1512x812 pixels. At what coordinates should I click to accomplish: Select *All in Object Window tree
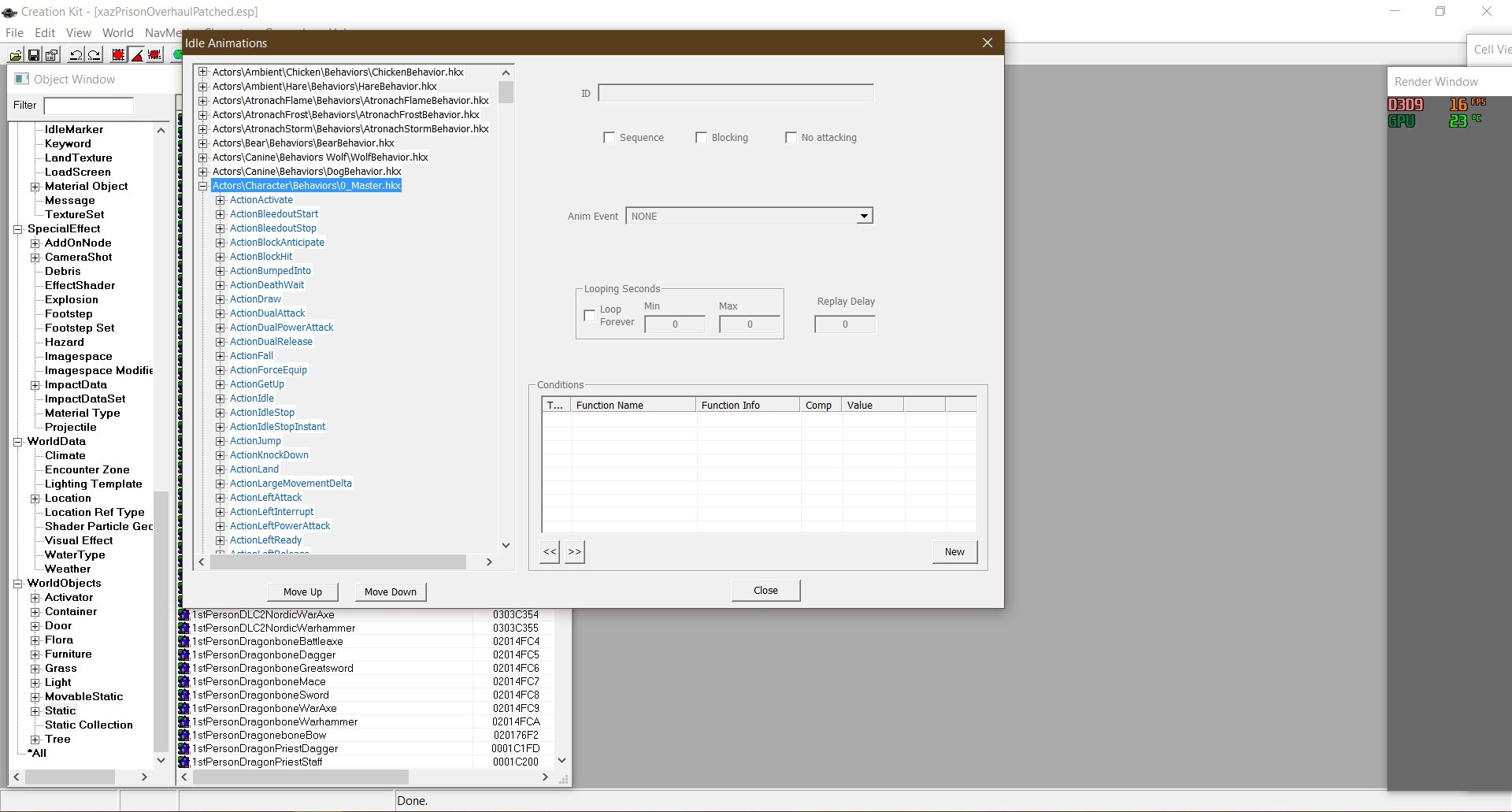click(x=36, y=753)
